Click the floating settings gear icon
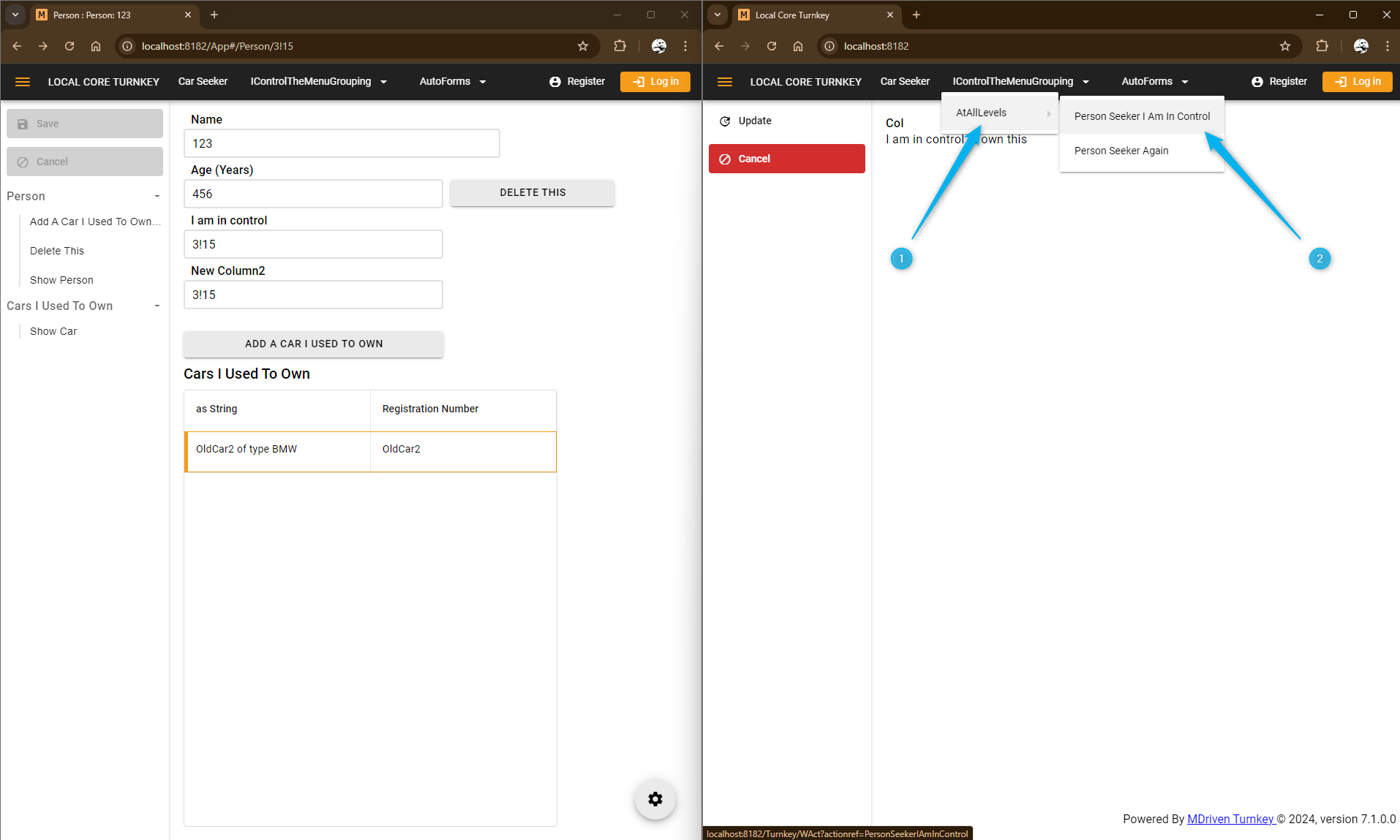This screenshot has height=840, width=1400. click(x=655, y=799)
